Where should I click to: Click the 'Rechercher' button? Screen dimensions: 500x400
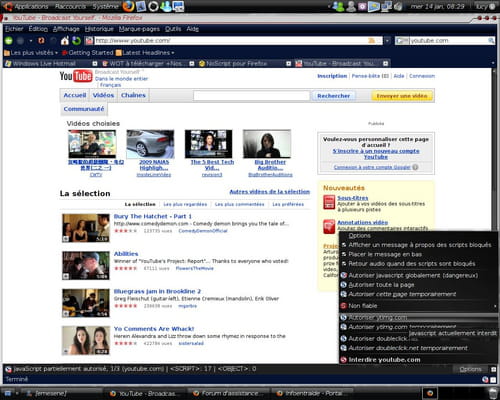pos(333,96)
